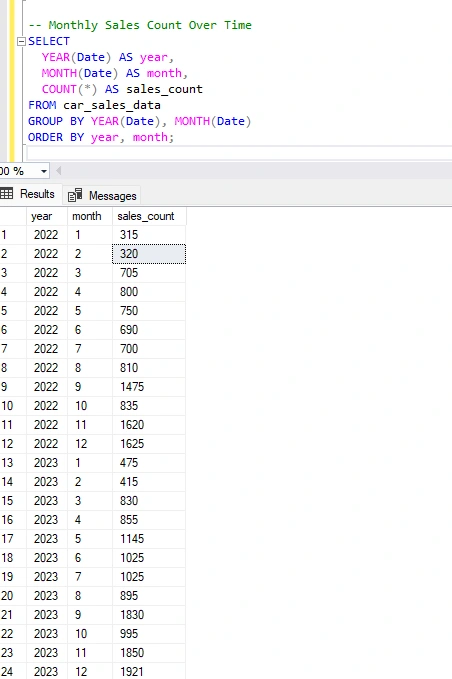This screenshot has width=452, height=679.
Task: Click the Messages tab icon
Action: click(x=75, y=196)
